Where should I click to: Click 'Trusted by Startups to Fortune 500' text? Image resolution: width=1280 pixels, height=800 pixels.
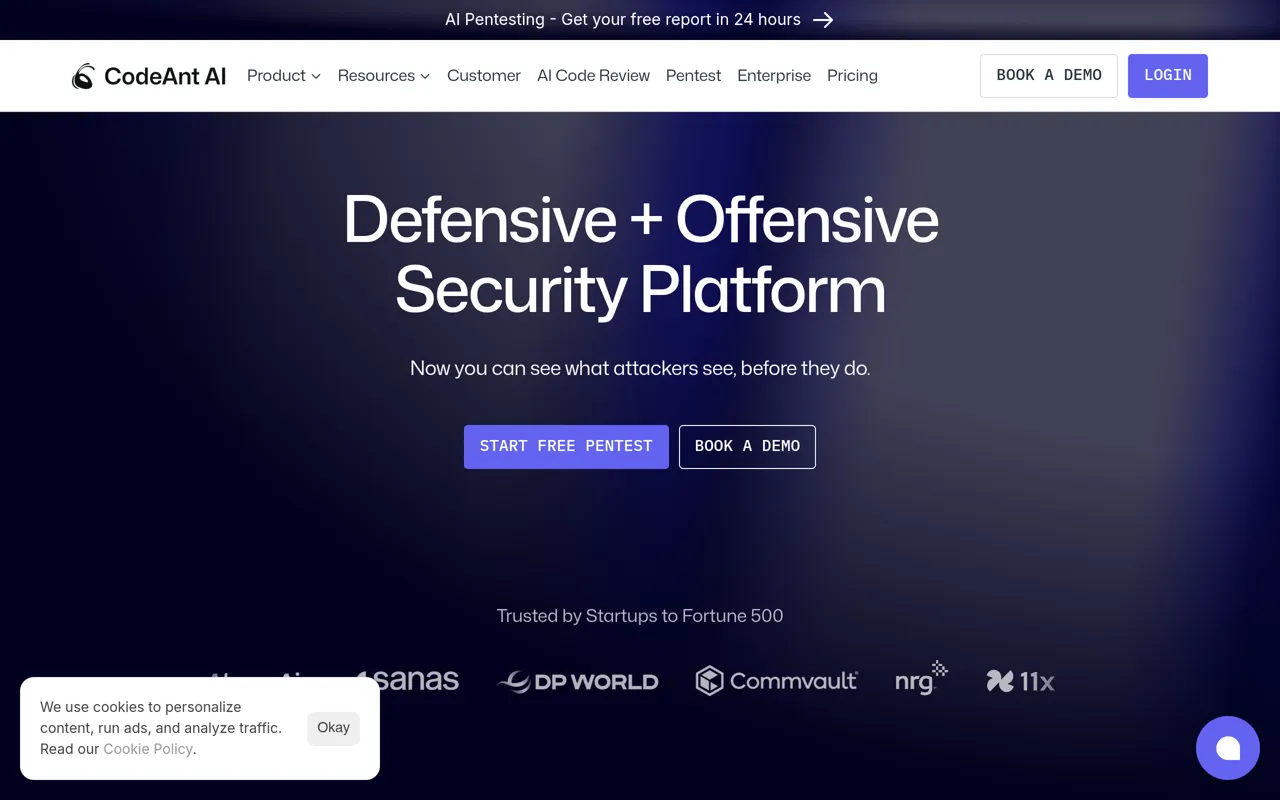640,616
